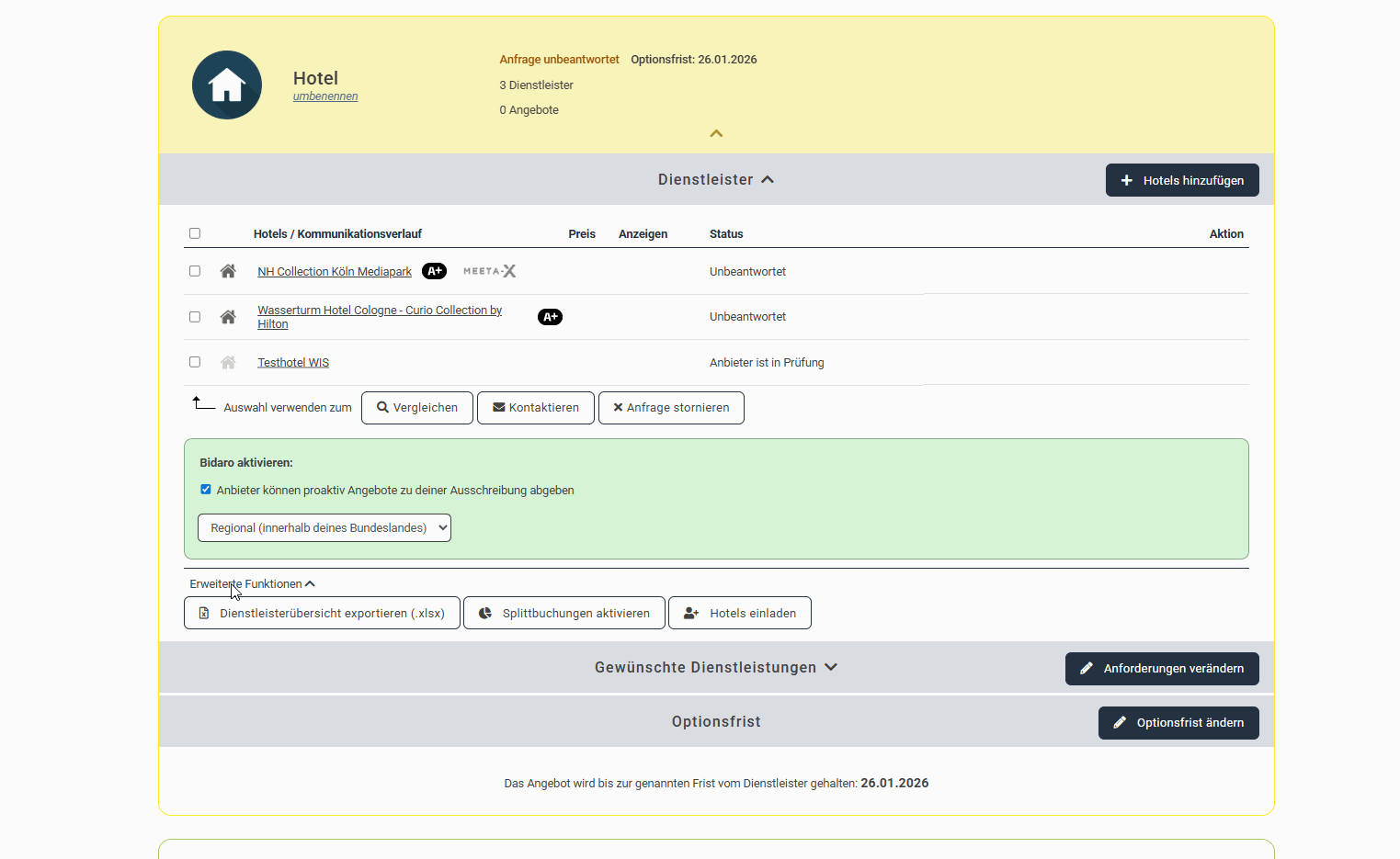Image resolution: width=1400 pixels, height=859 pixels.
Task: Click the Vergleichen button with magnifier icon
Action: (417, 408)
